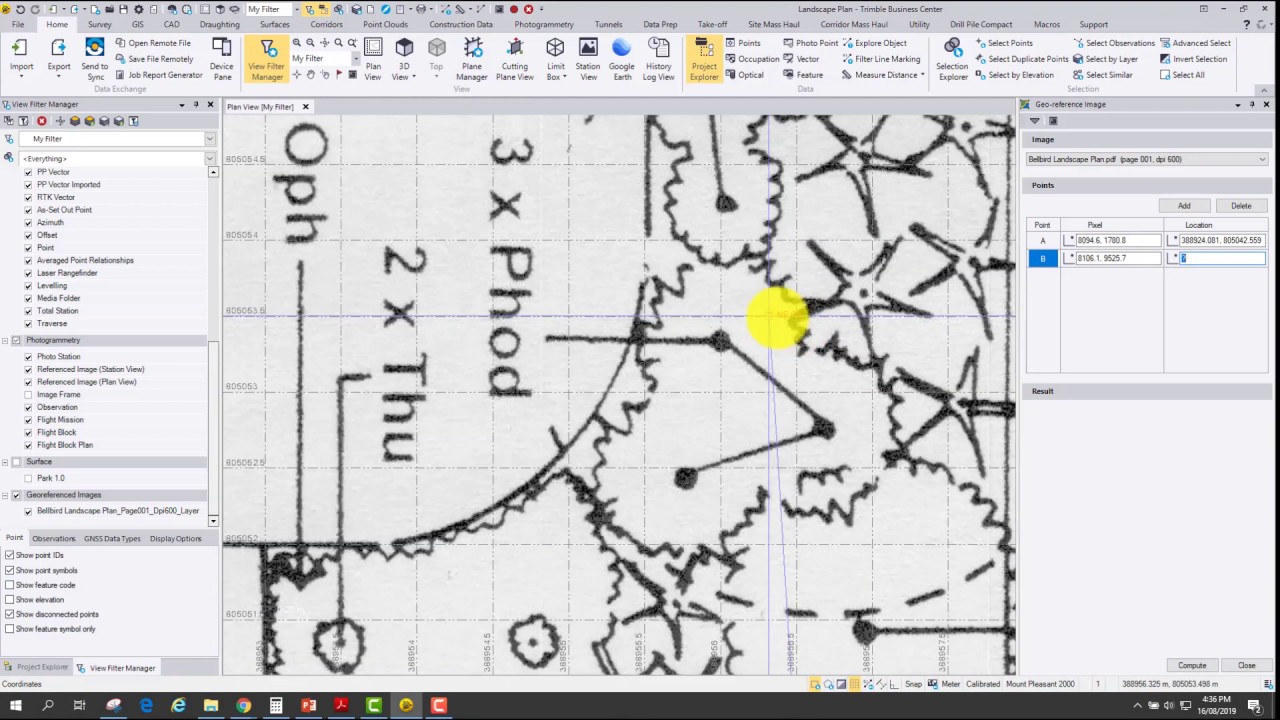Open the History Log View
1280x720 pixels.
659,59
